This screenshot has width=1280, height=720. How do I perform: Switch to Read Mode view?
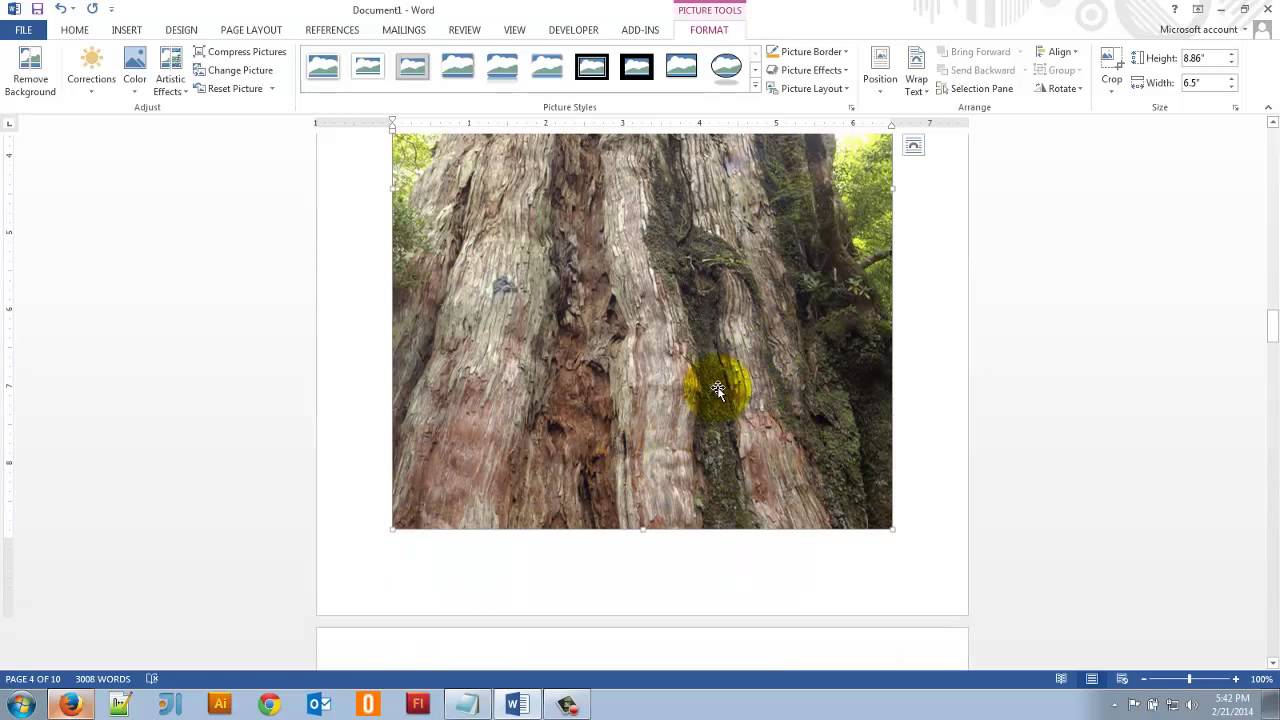pyautogui.click(x=1061, y=679)
